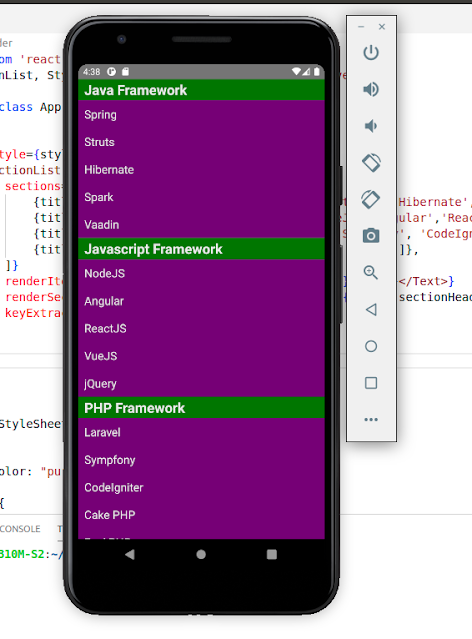Click the emulator toolbar overview square
The height and width of the screenshot is (639, 472).
point(371,383)
